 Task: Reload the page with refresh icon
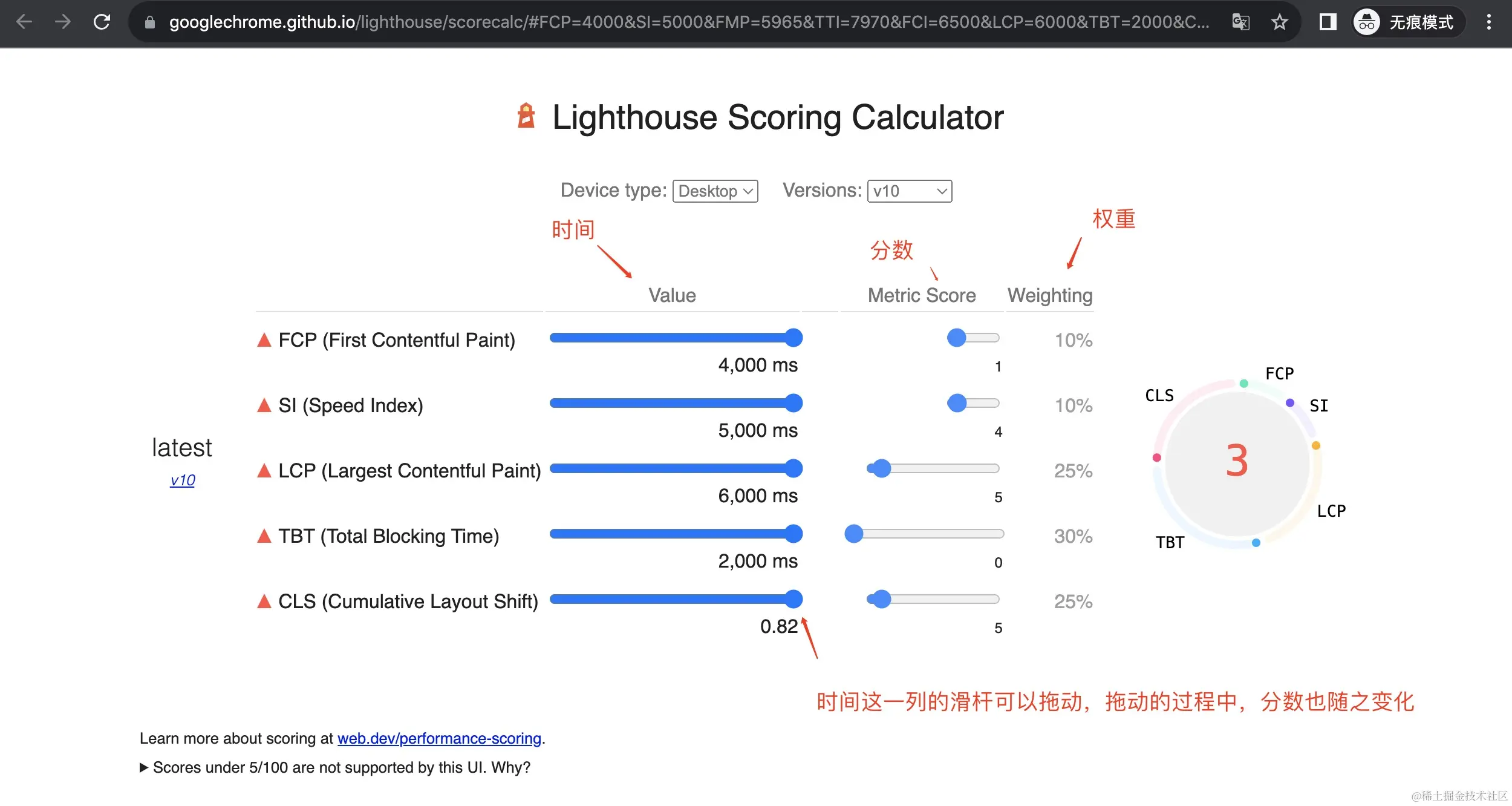(102, 22)
